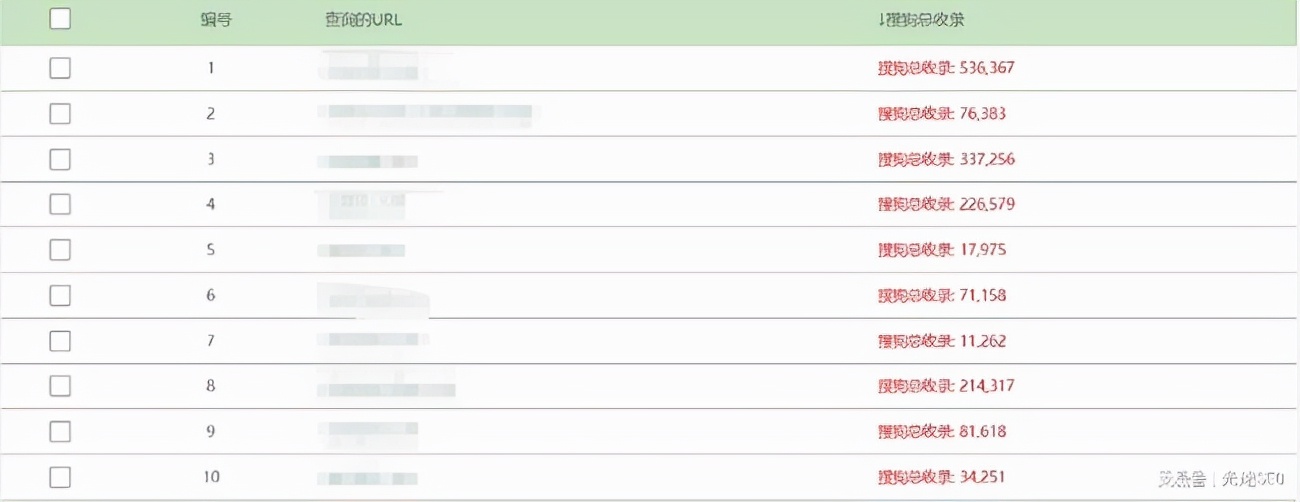1300x502 pixels.
Task: Open the blurred URL in row 8
Action: coord(387,387)
